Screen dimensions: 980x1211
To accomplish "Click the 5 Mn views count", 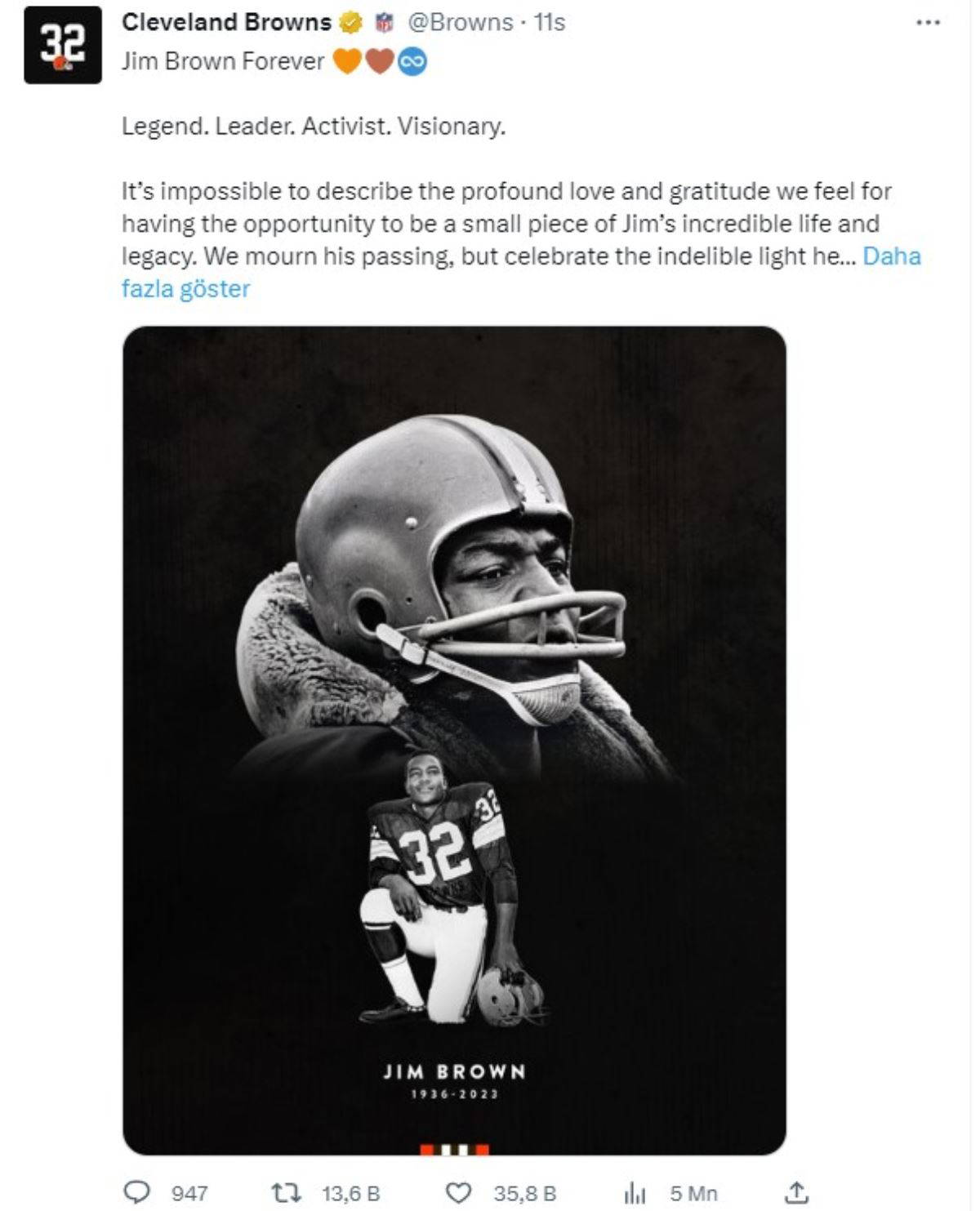I will [x=693, y=1193].
